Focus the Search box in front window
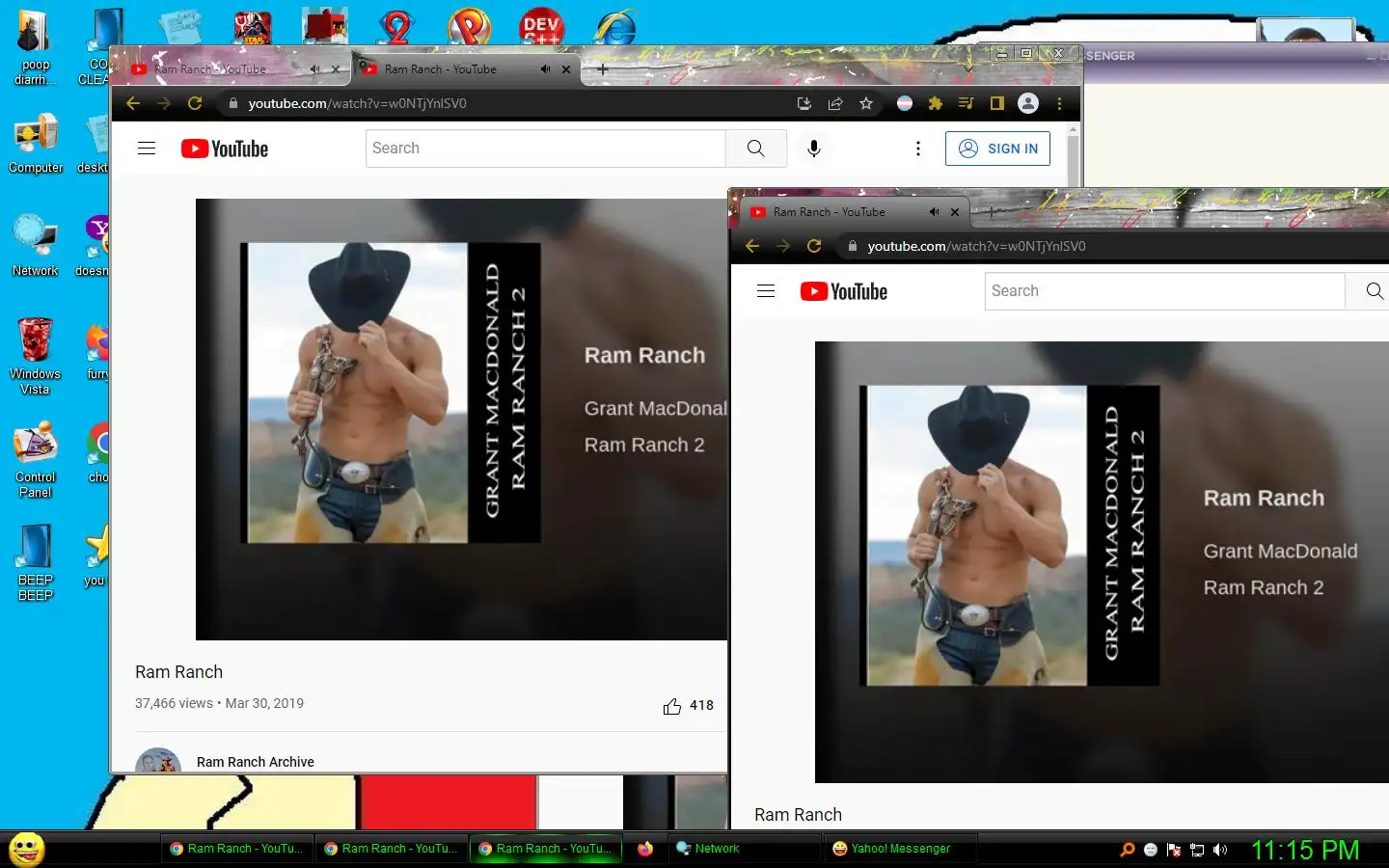Image resolution: width=1389 pixels, height=868 pixels. [1165, 291]
